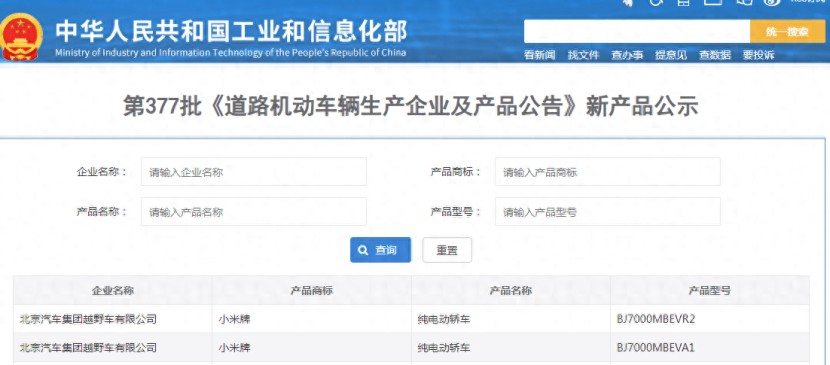This screenshot has height=365, width=830.
Task: Click the national emblem logo
Action: tap(22, 37)
